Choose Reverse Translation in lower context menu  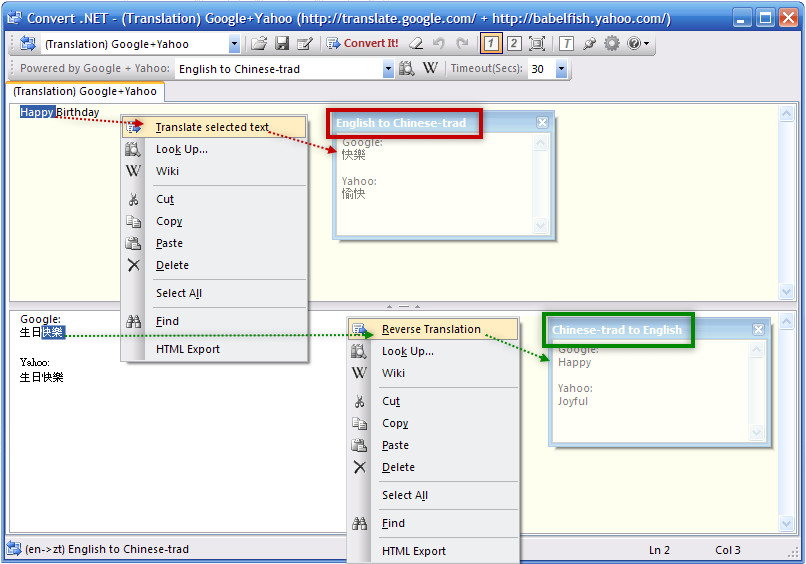[x=433, y=329]
